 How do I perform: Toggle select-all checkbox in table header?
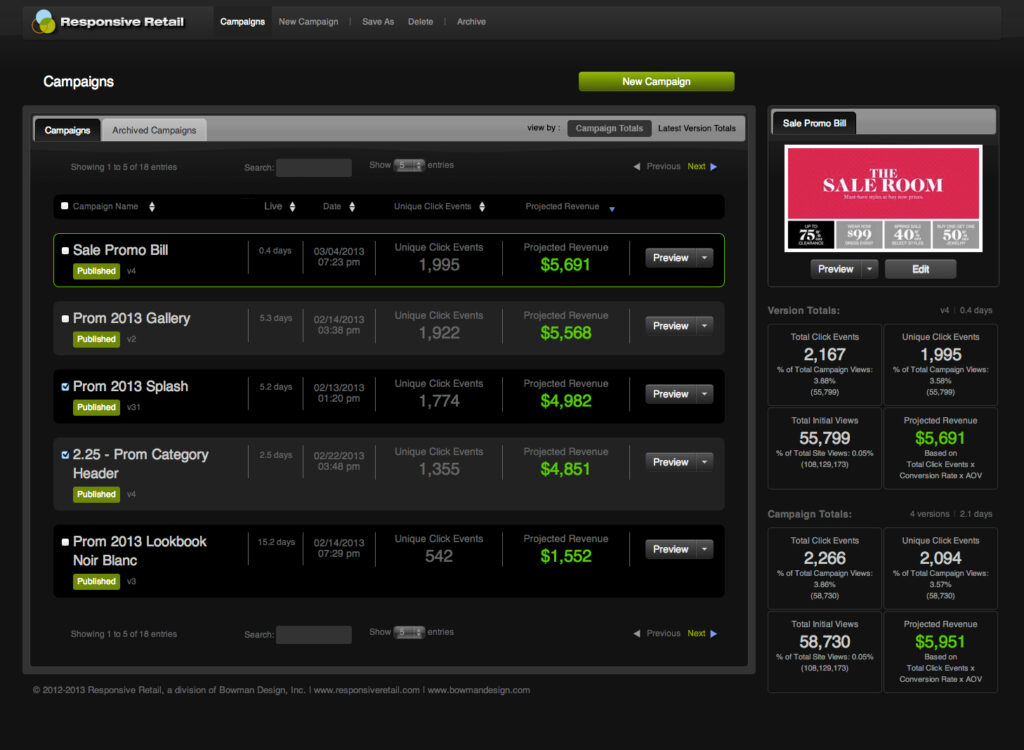pyautogui.click(x=65, y=206)
